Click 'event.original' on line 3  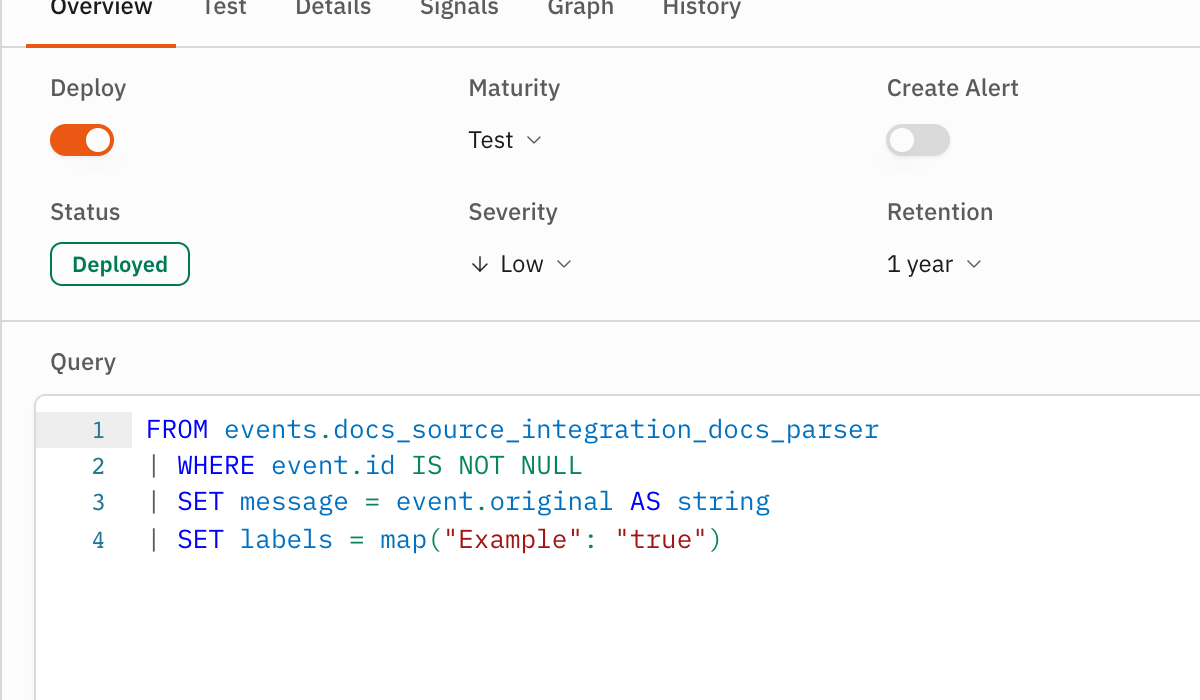tap(505, 502)
